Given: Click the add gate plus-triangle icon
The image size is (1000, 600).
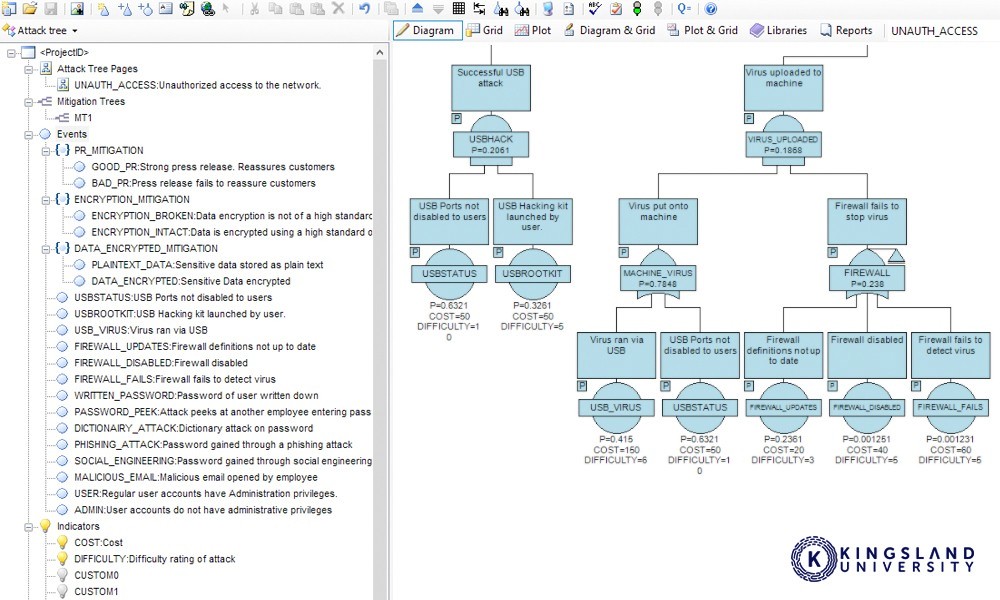Looking at the screenshot, I should tap(125, 8).
